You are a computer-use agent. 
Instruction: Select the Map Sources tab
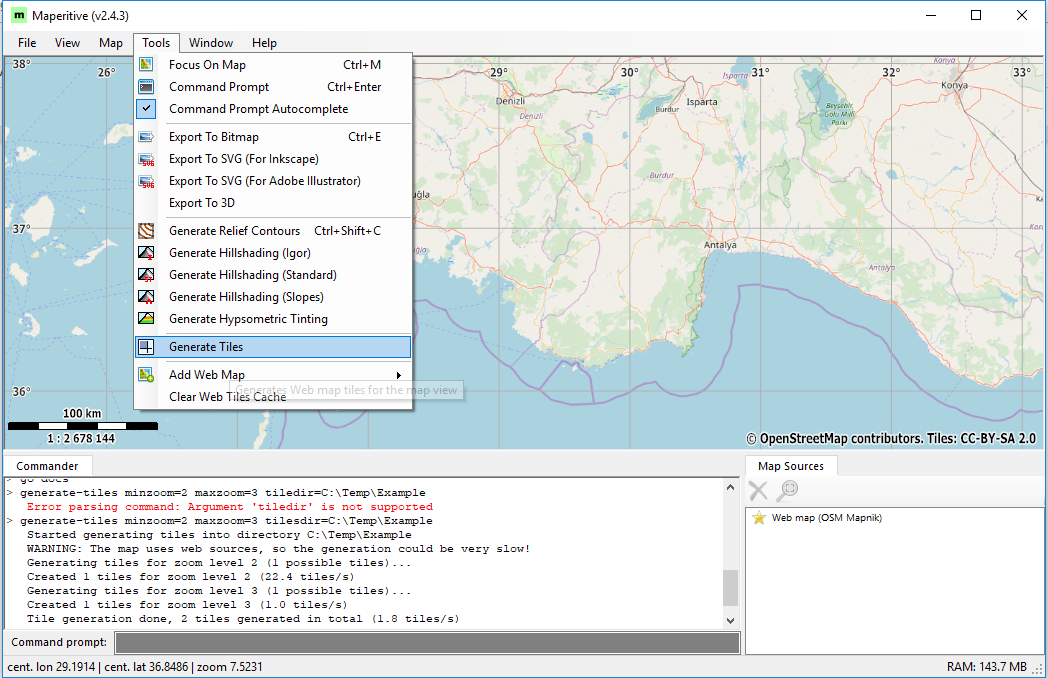coord(790,466)
